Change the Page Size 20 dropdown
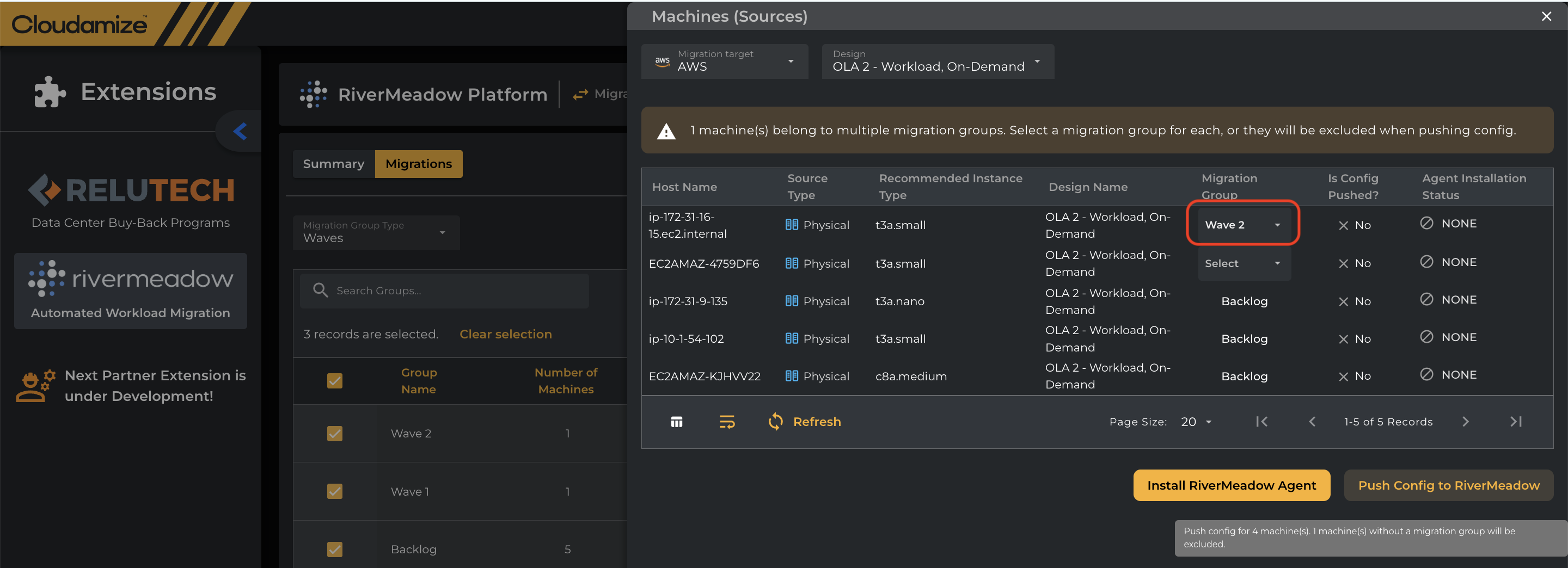 pyautogui.click(x=1196, y=422)
